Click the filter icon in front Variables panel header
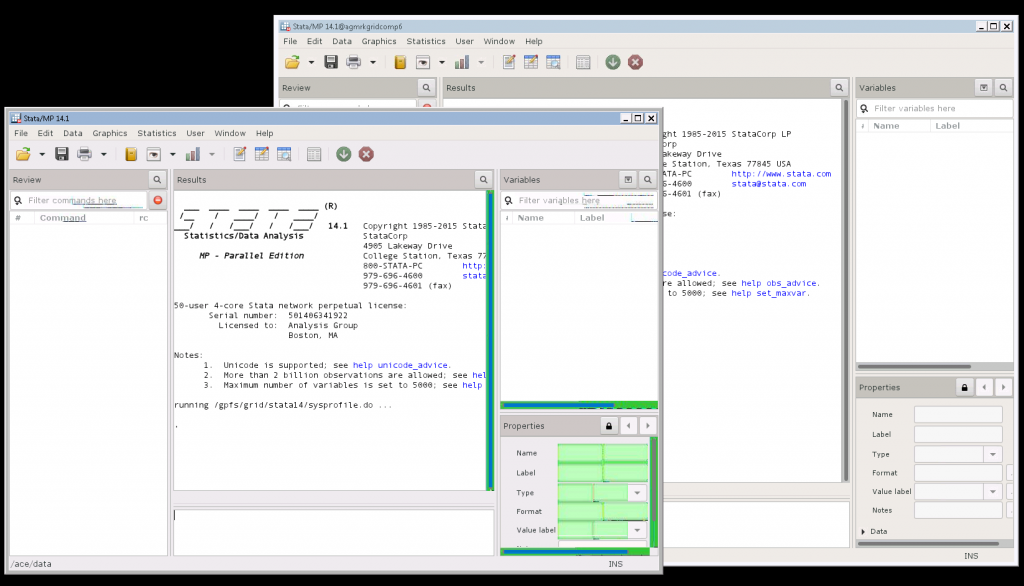1024x586 pixels. pos(628,180)
